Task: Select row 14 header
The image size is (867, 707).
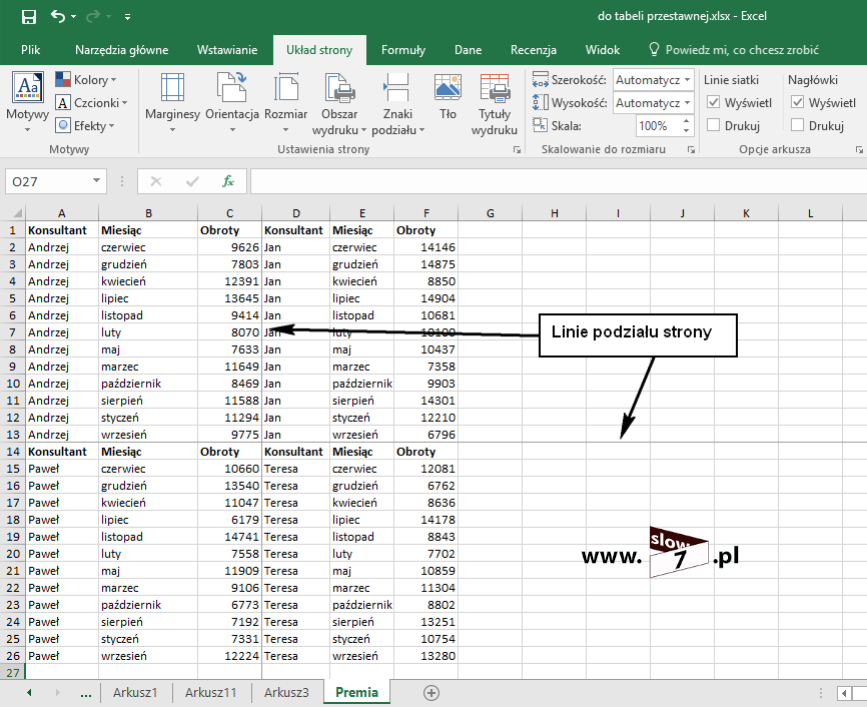Action: click(13, 452)
